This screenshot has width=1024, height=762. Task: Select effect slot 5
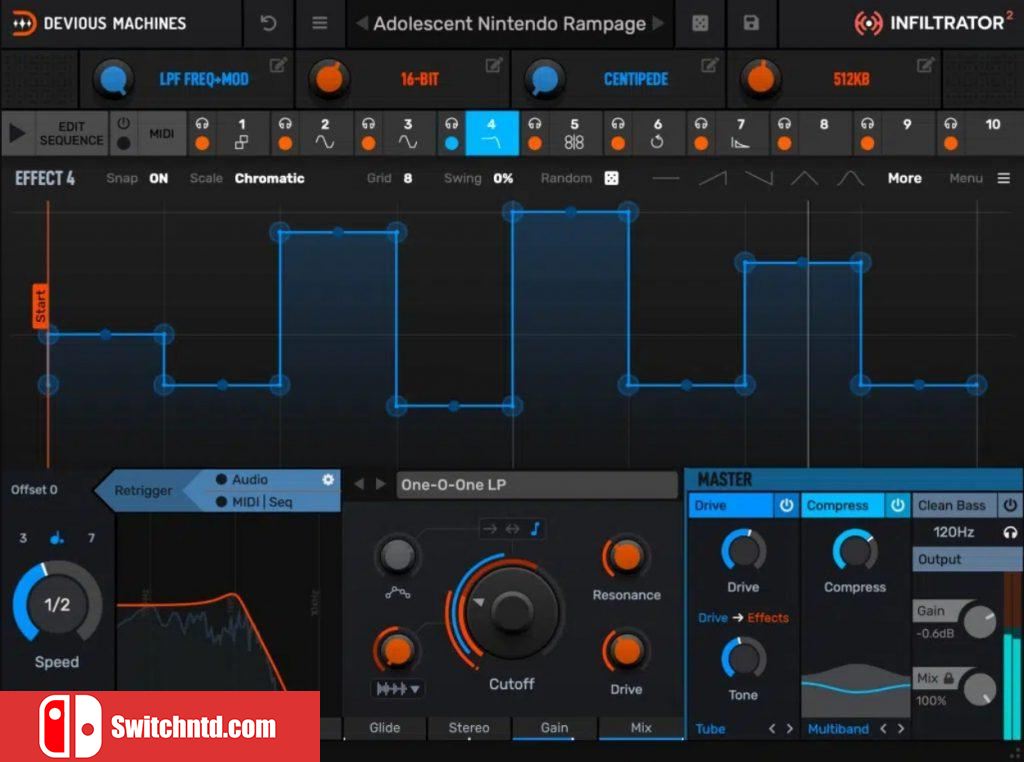click(x=574, y=133)
